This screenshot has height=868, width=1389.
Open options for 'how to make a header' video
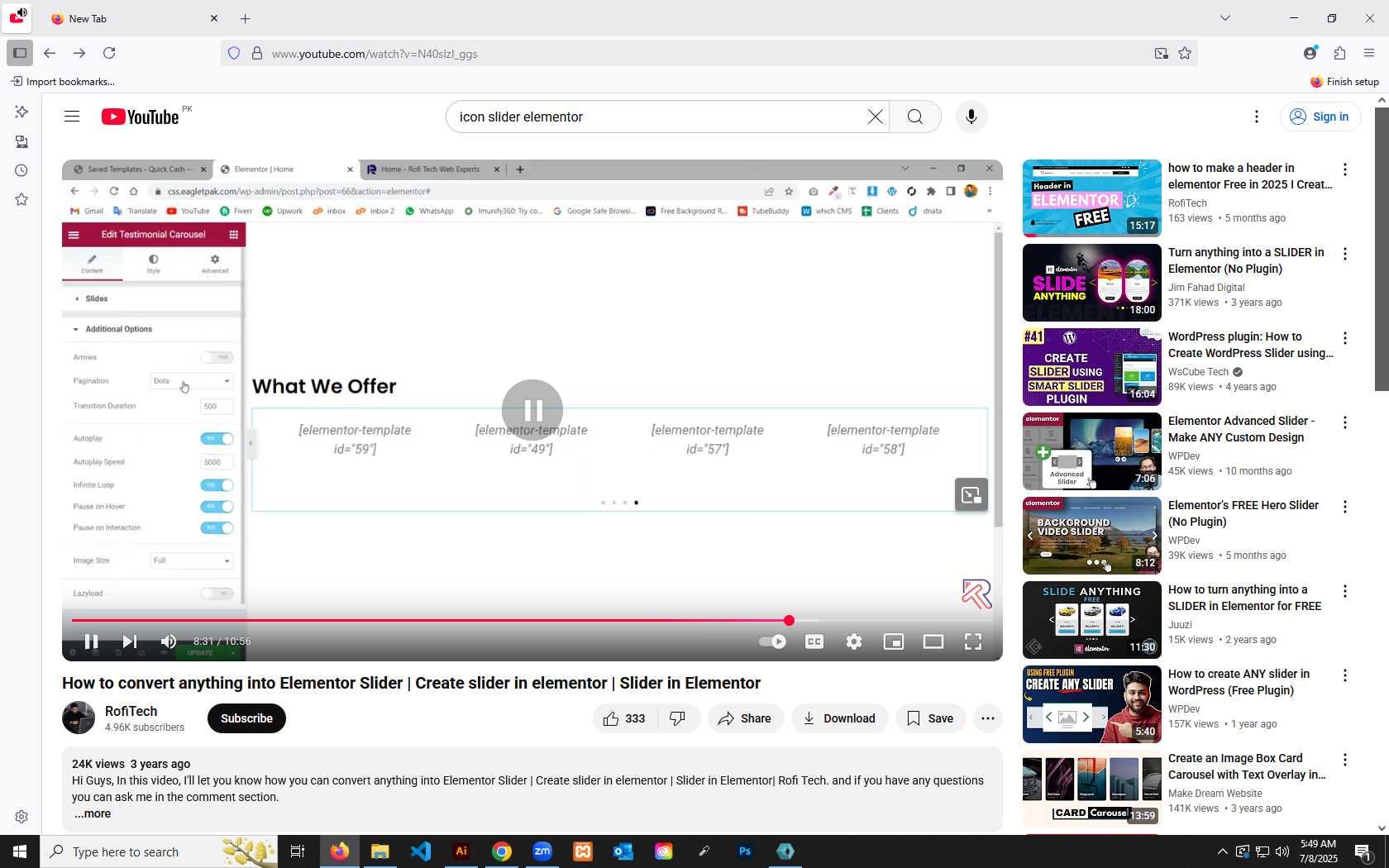click(x=1345, y=169)
